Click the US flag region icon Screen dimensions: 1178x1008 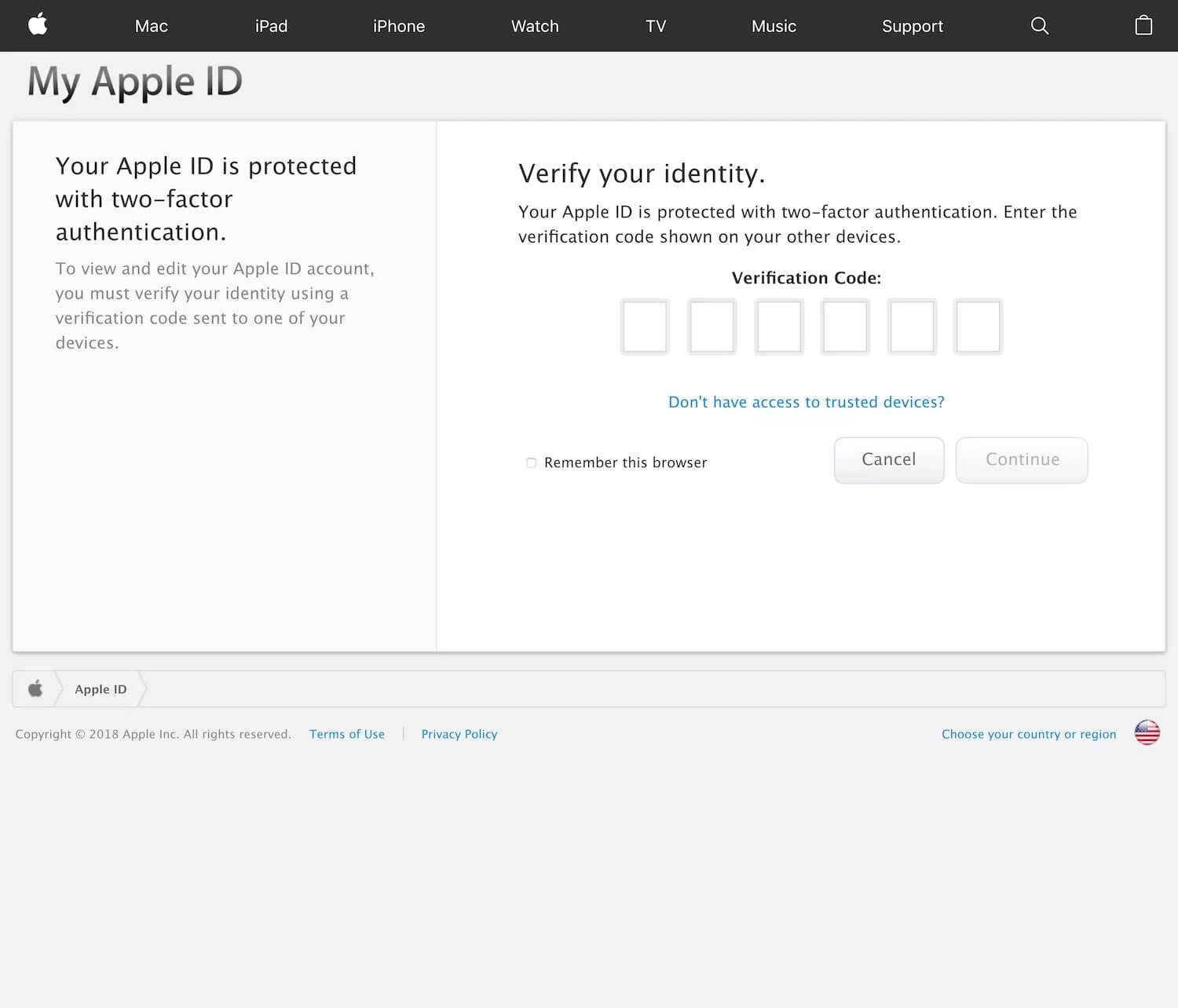coord(1147,732)
